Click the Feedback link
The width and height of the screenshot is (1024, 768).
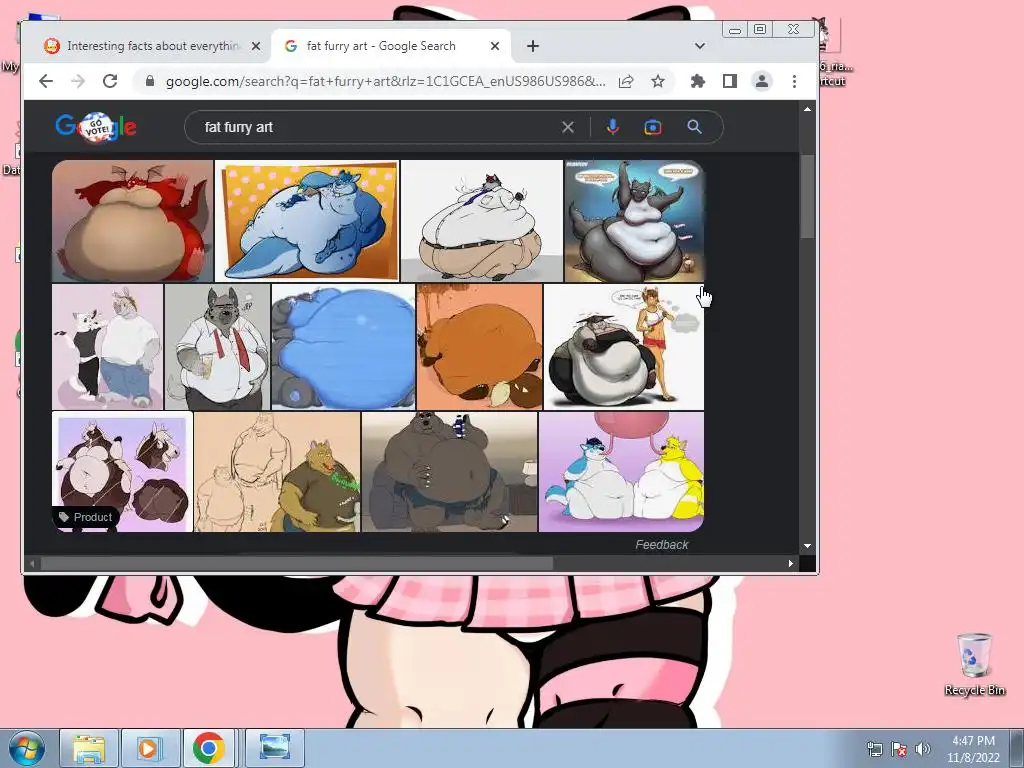tap(662, 545)
